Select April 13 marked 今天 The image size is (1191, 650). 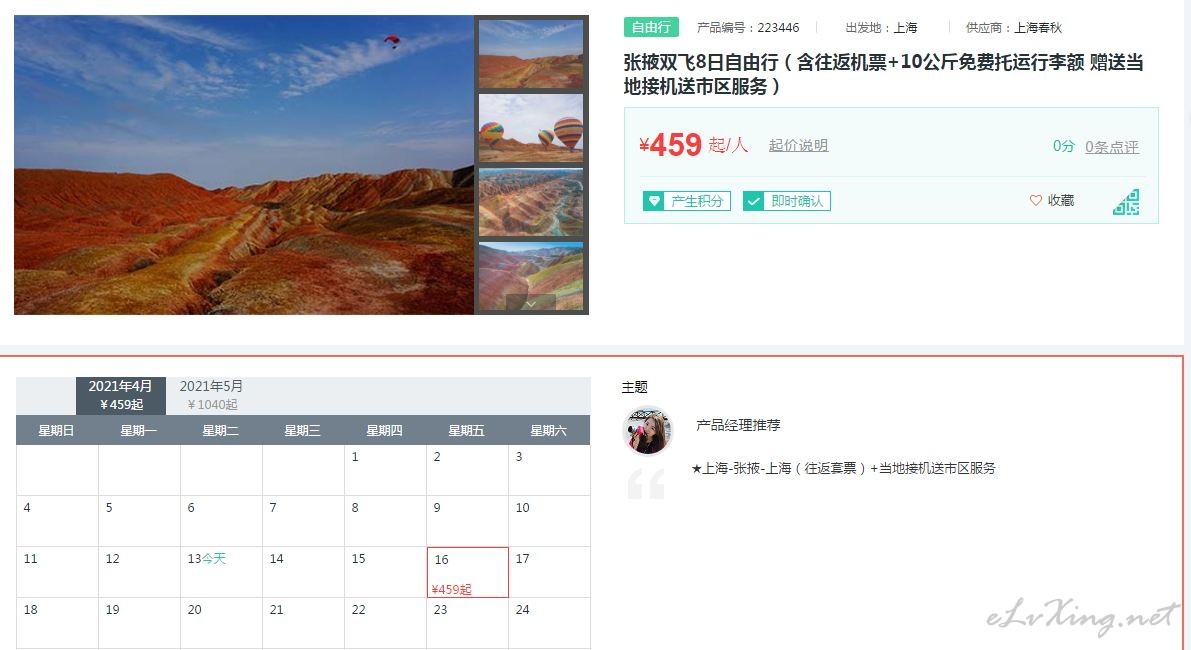pos(221,572)
